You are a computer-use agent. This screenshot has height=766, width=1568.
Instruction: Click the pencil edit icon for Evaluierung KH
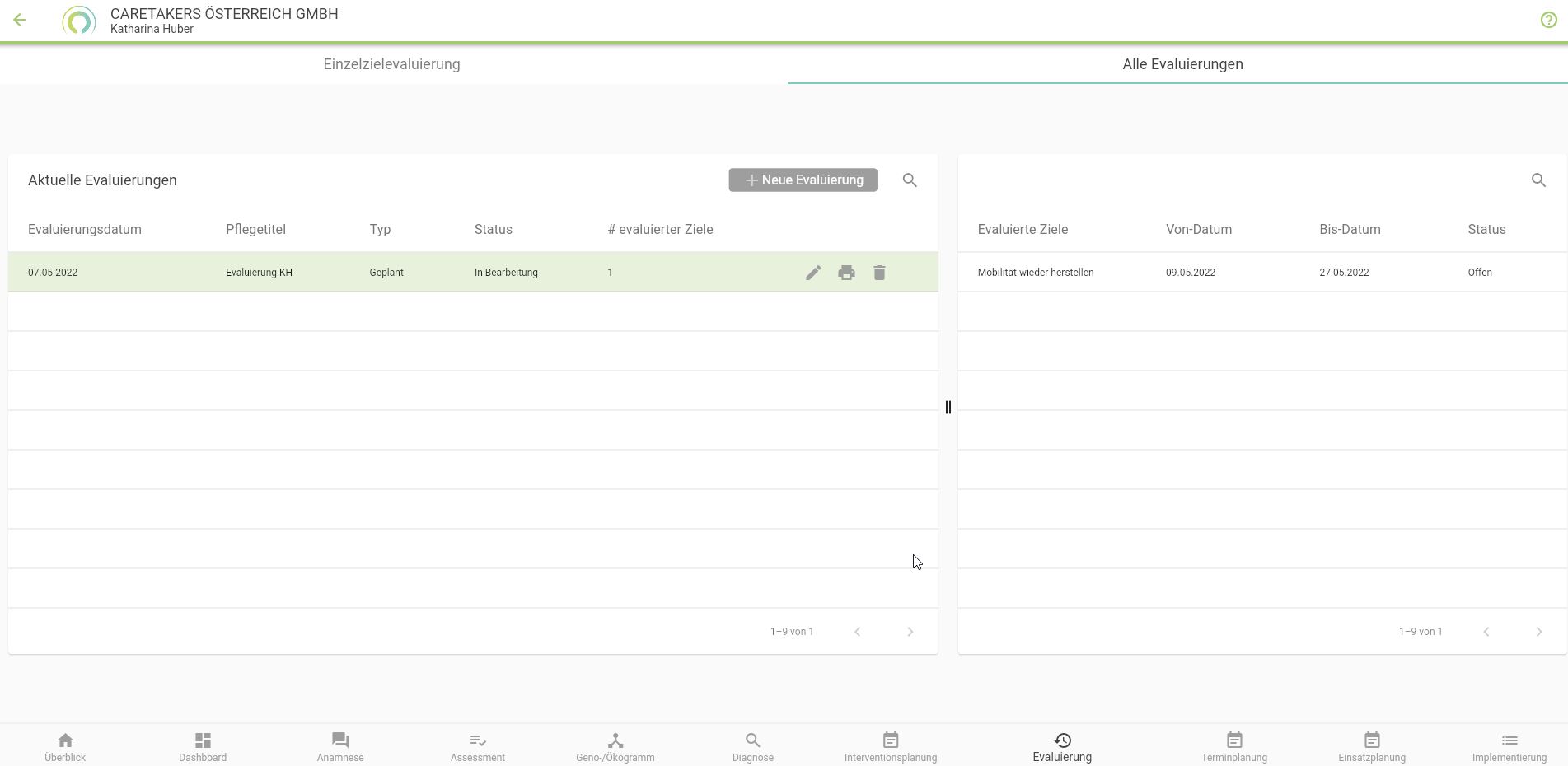(x=813, y=273)
